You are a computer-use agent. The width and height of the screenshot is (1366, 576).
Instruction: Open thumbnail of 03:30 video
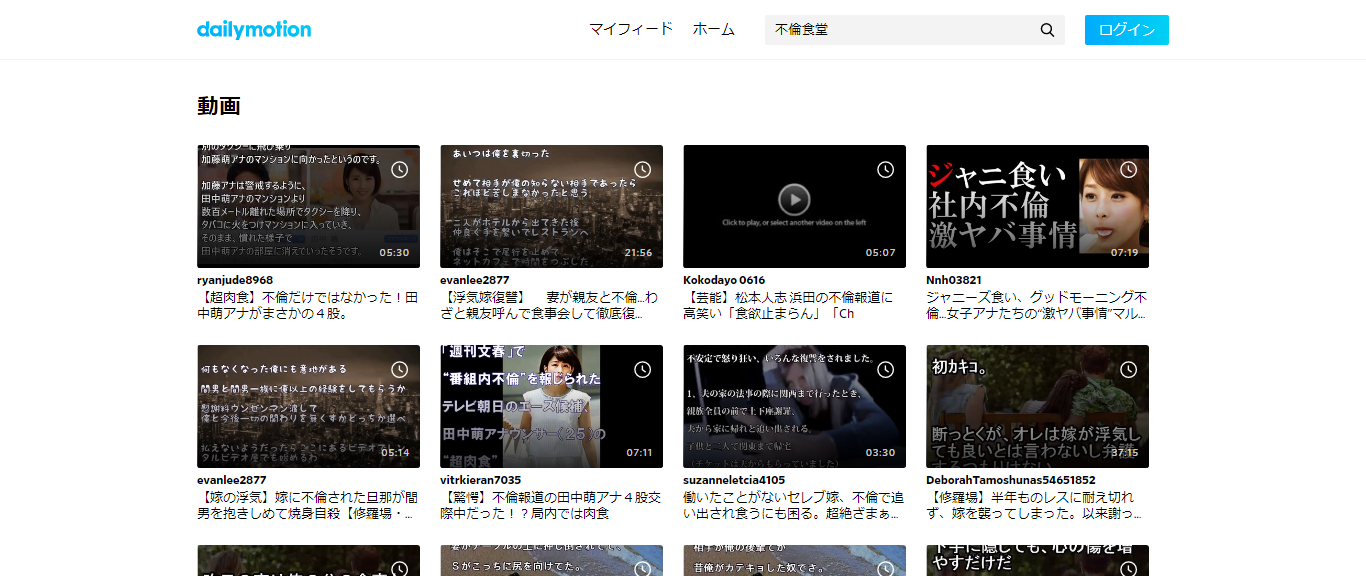794,406
